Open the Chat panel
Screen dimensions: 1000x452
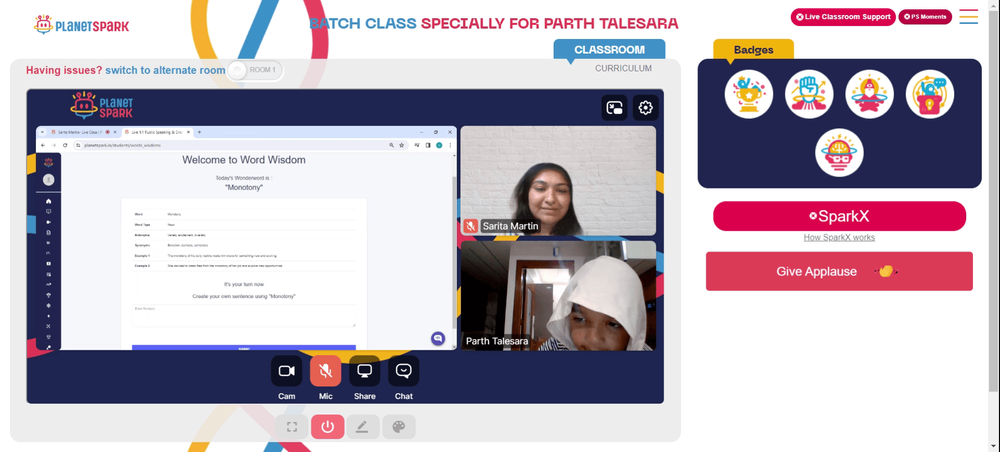coord(404,371)
